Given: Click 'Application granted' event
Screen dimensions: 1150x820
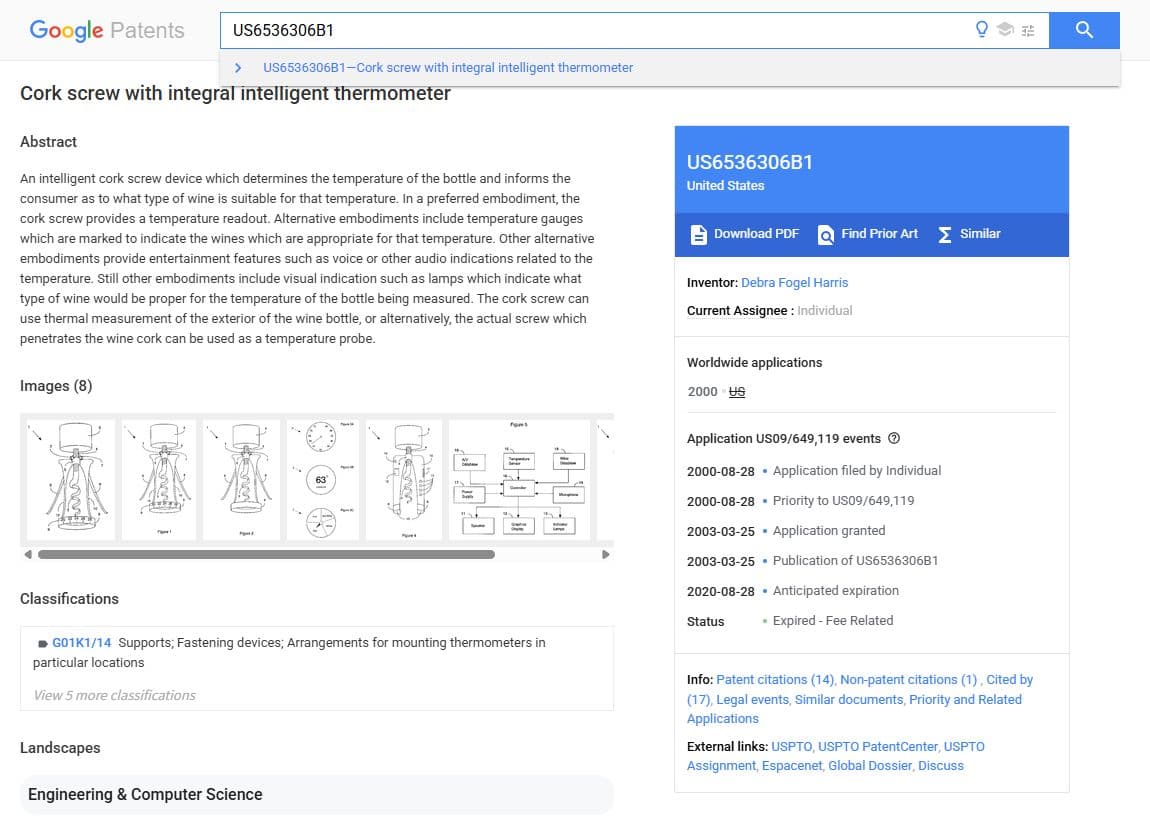Looking at the screenshot, I should (829, 530).
